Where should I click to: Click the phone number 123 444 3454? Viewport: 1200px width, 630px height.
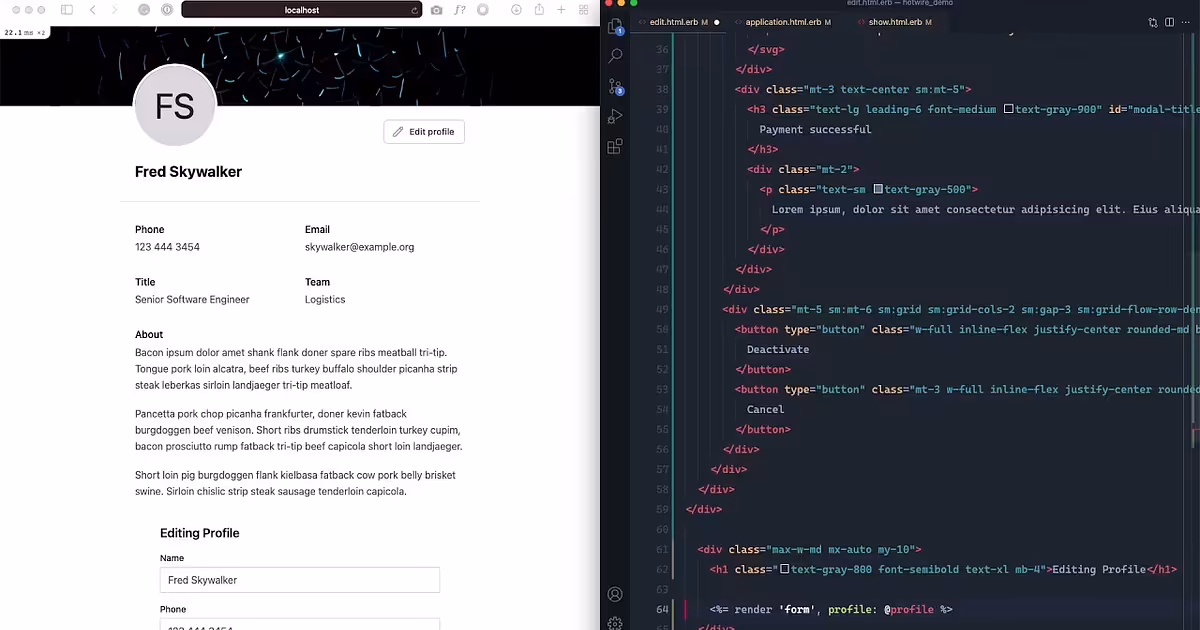pyautogui.click(x=167, y=247)
